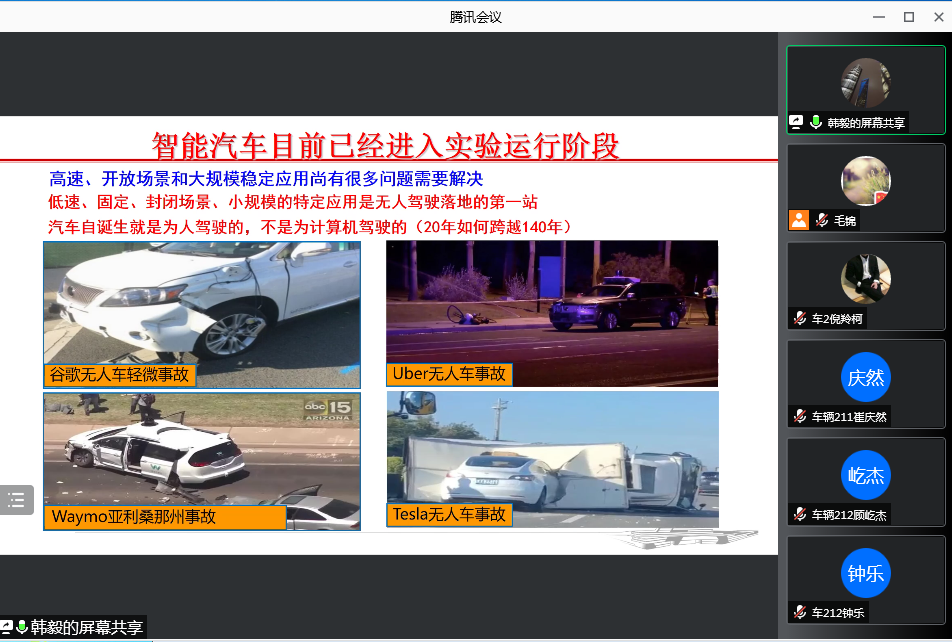
Task: Click name label 车辆211崔庆然
Action: (849, 417)
